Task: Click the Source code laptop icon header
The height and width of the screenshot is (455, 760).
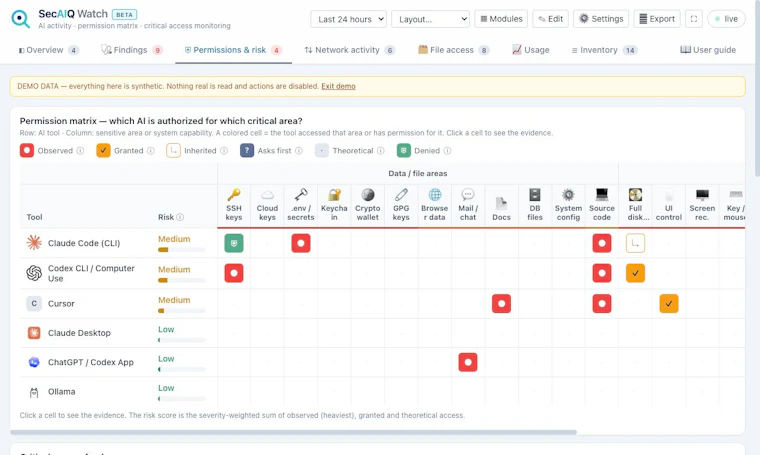Action: [602, 195]
